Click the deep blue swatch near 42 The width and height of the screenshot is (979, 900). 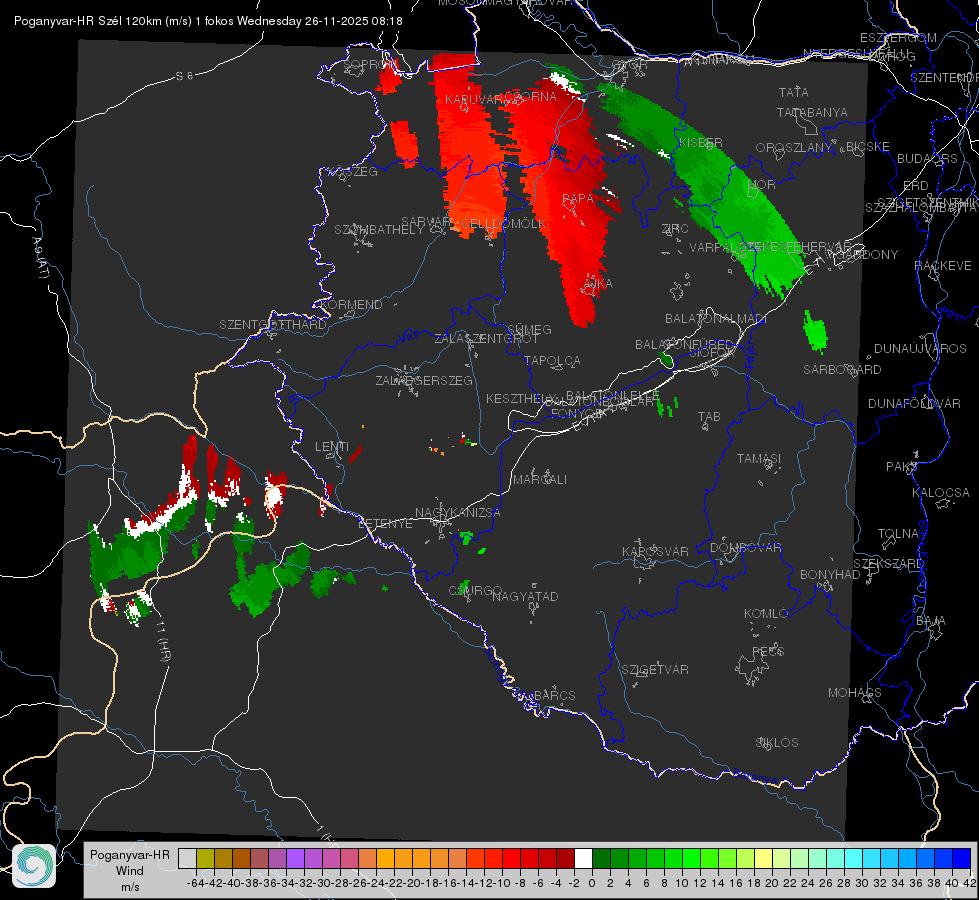point(962,858)
